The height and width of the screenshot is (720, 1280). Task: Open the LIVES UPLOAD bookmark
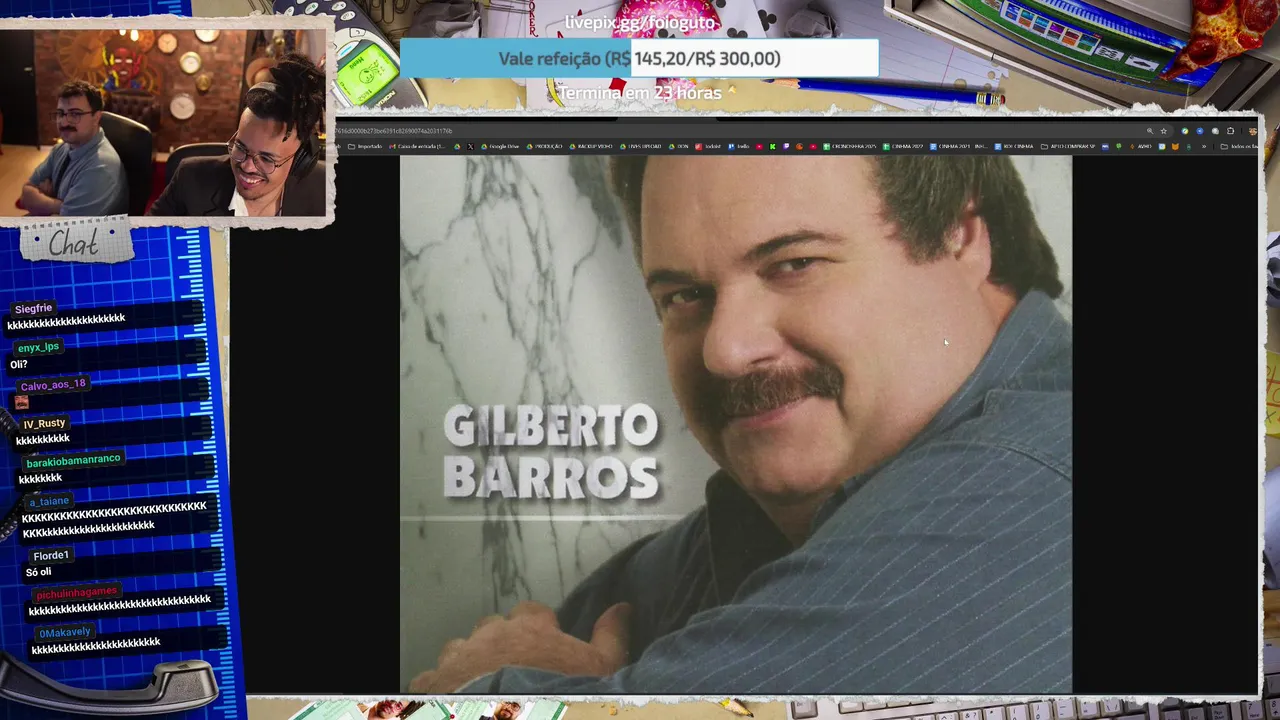pos(640,146)
